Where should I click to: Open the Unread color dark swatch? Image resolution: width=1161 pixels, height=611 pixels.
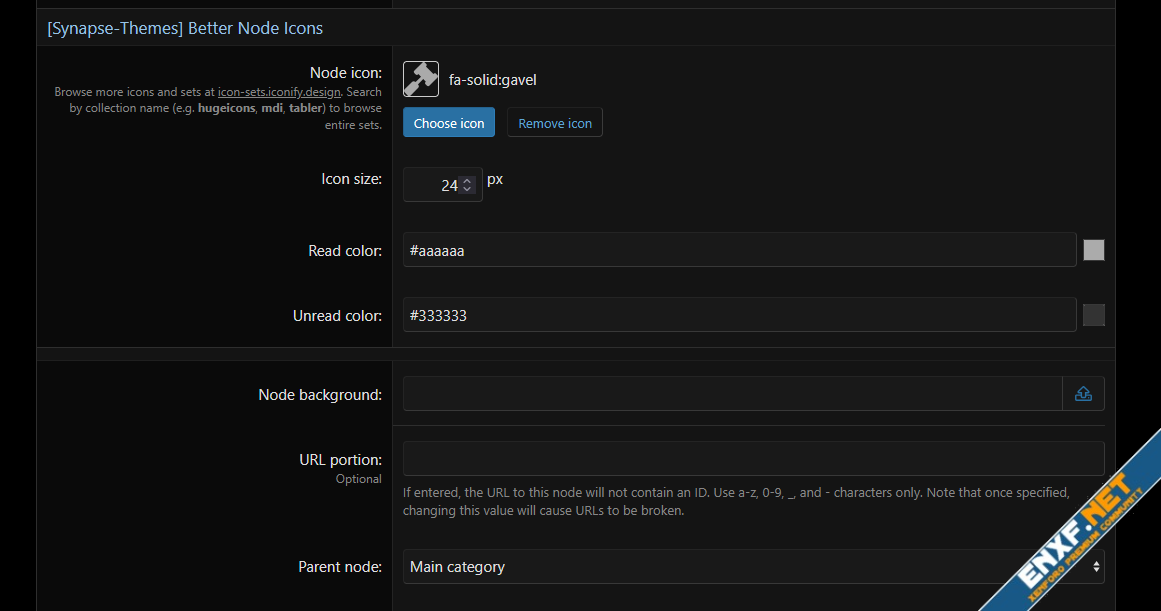[x=1094, y=316]
